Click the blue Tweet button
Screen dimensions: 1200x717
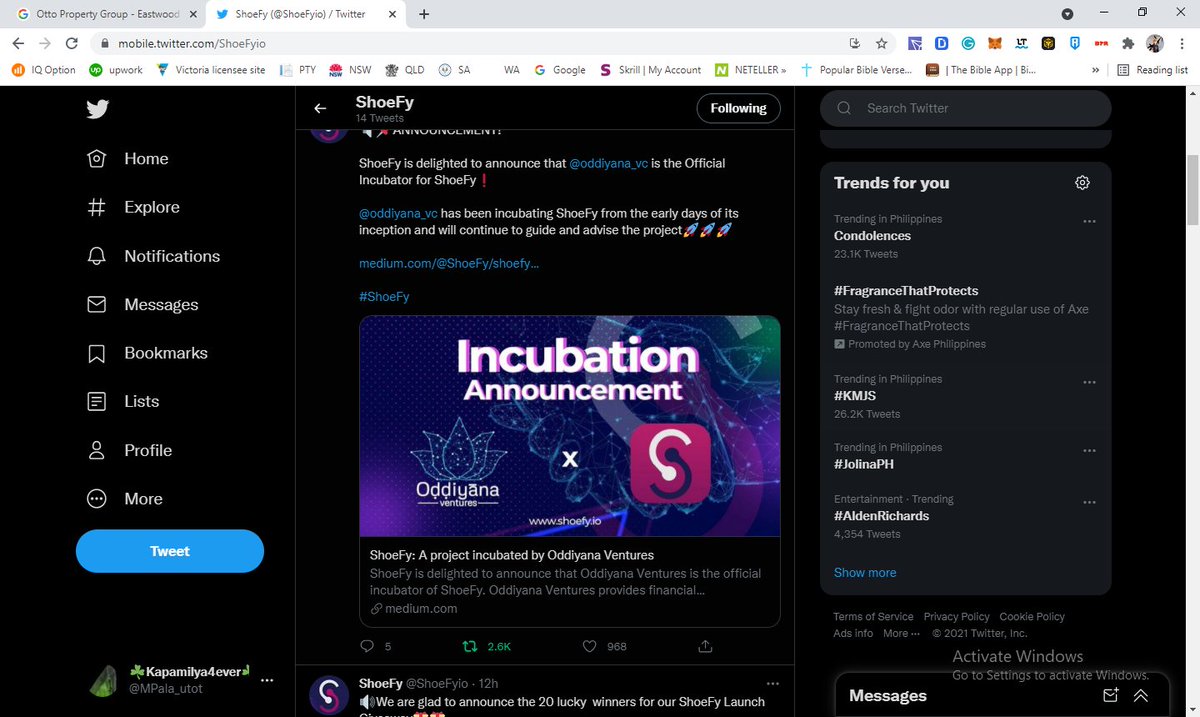170,551
